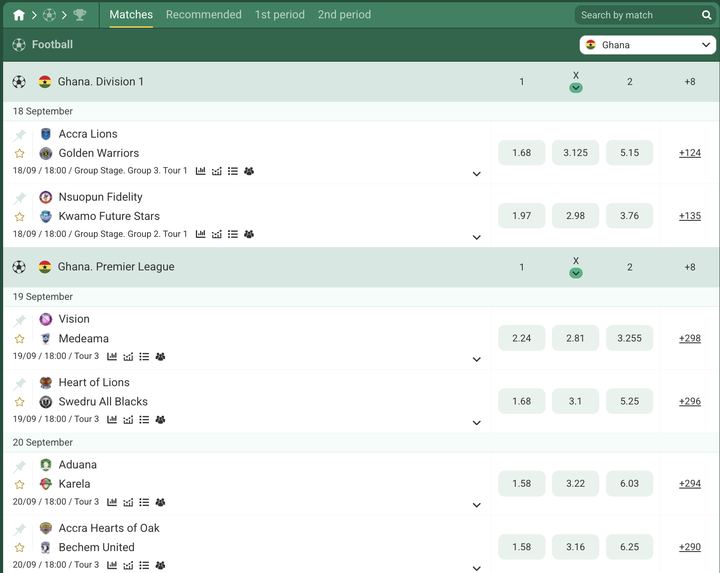Open team lineup icon for Accra Lions match
Viewport: 720px width, 573px height.
point(249,171)
